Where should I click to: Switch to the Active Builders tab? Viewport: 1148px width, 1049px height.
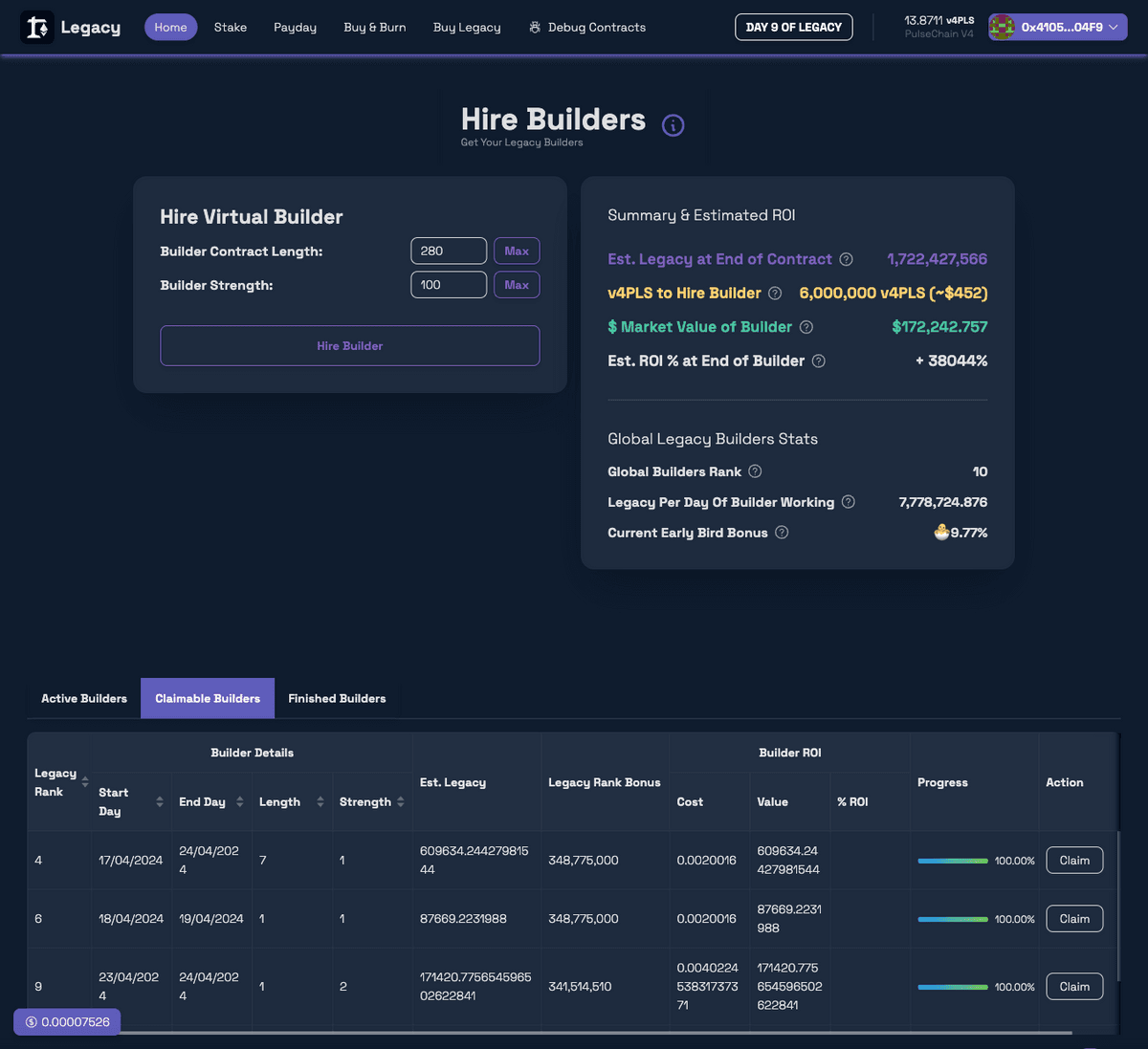[83, 698]
